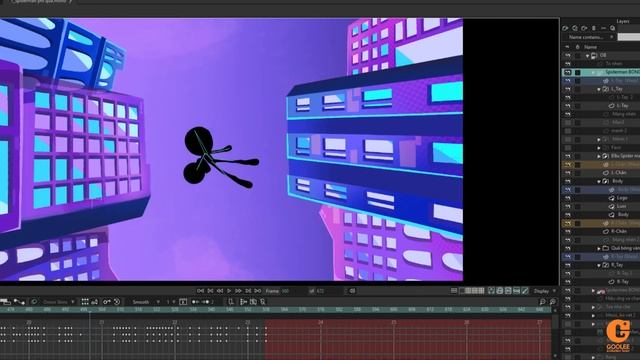Hide the OB layer via eye toggle

(x=567, y=56)
